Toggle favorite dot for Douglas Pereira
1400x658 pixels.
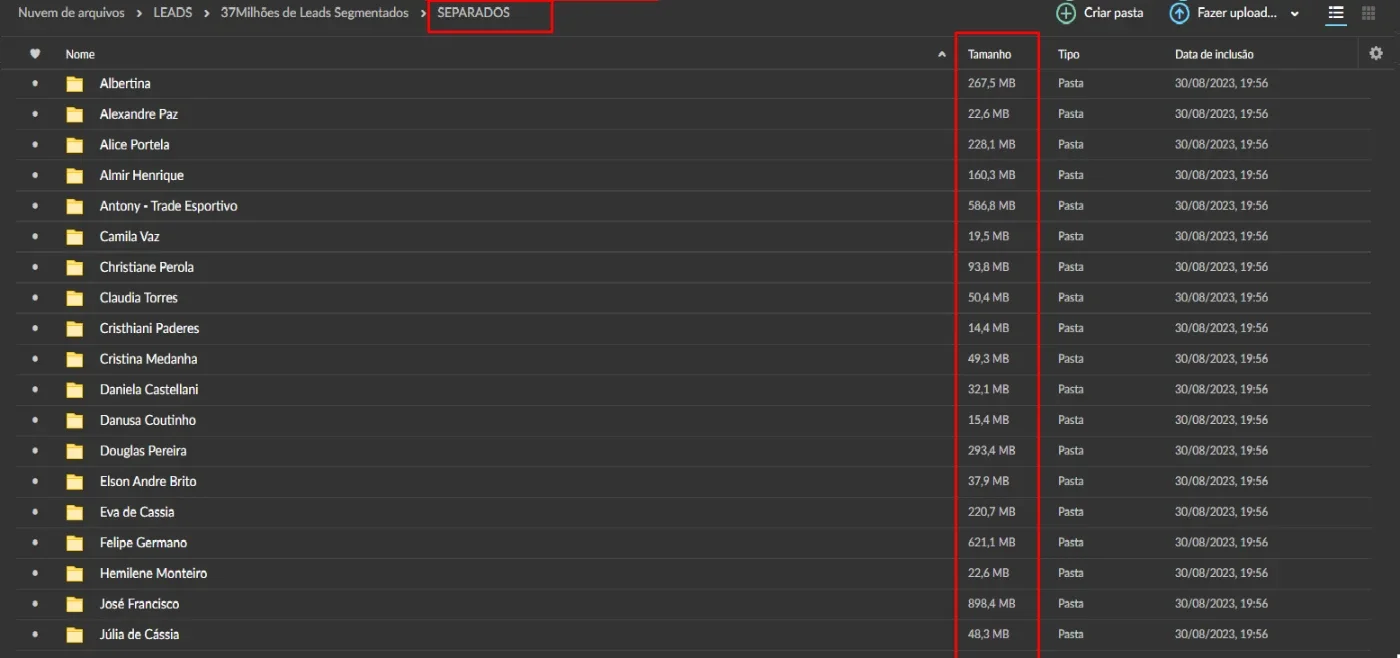[x=35, y=451]
